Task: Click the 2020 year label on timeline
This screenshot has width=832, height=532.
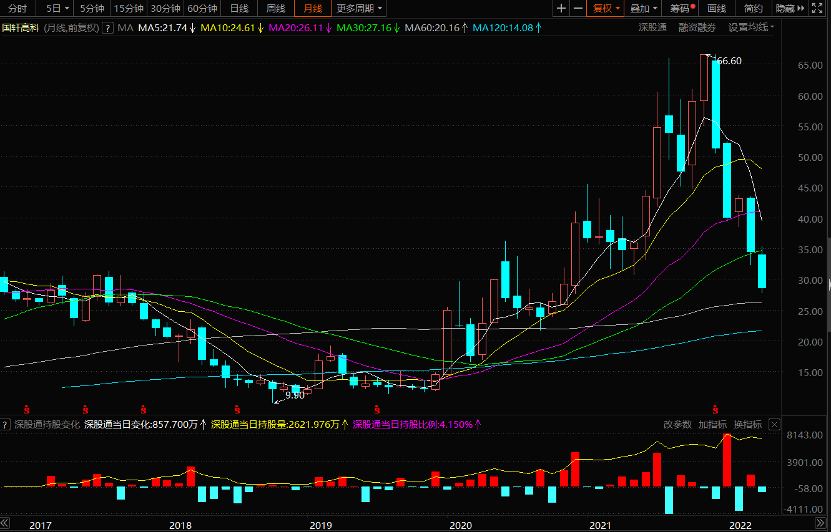Action: pos(461,525)
